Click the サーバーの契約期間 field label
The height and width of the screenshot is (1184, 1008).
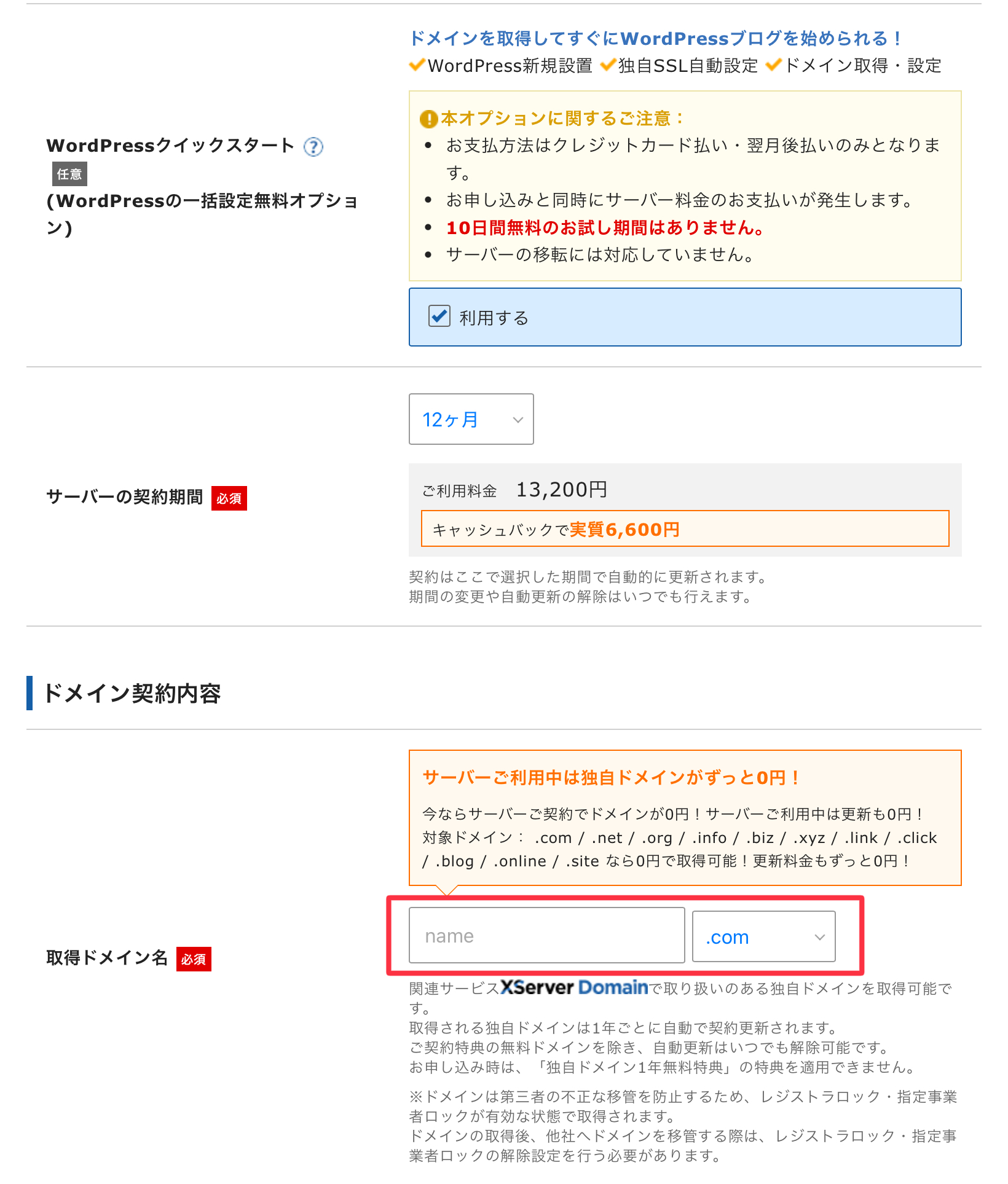(x=125, y=497)
